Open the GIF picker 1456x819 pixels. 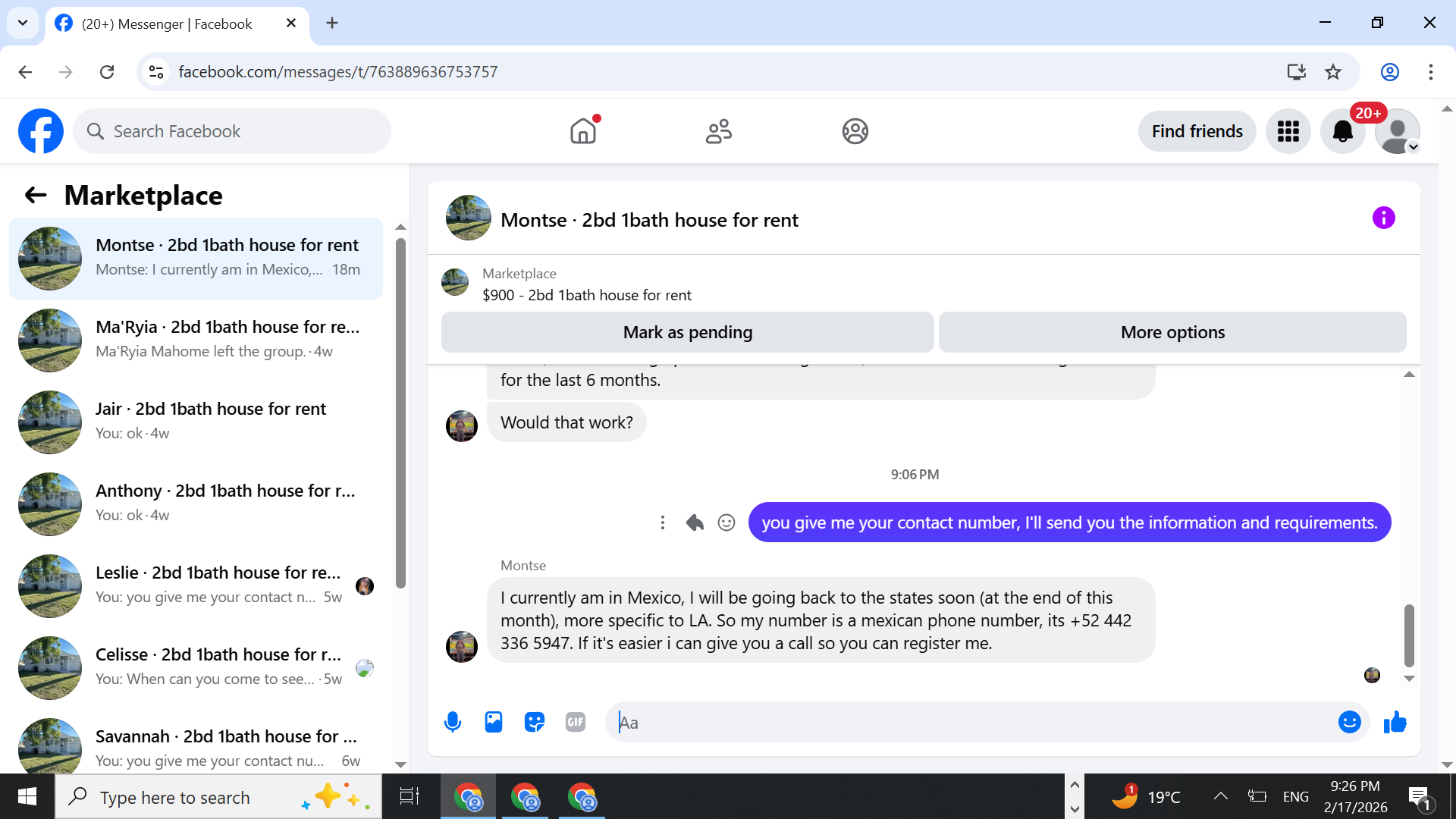(x=576, y=722)
